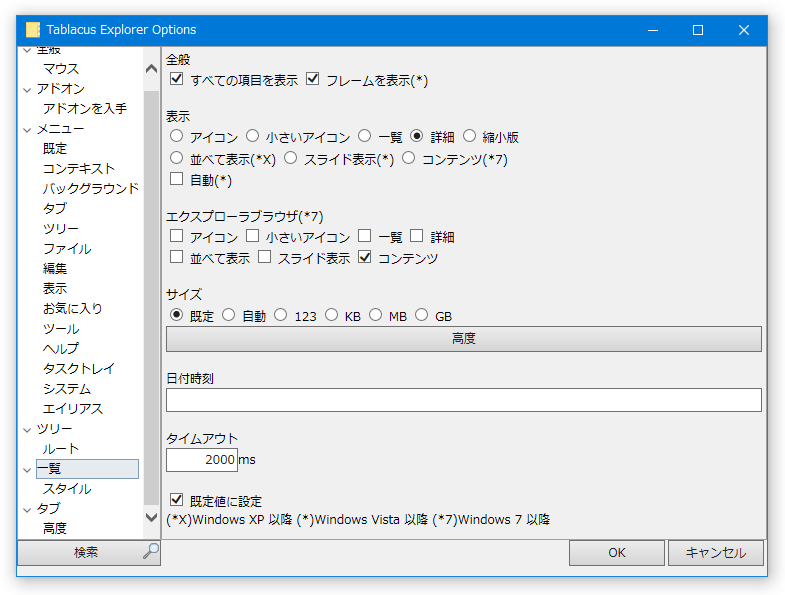
Task: Choose 並べて表示(*X) radio button
Action: click(176, 158)
